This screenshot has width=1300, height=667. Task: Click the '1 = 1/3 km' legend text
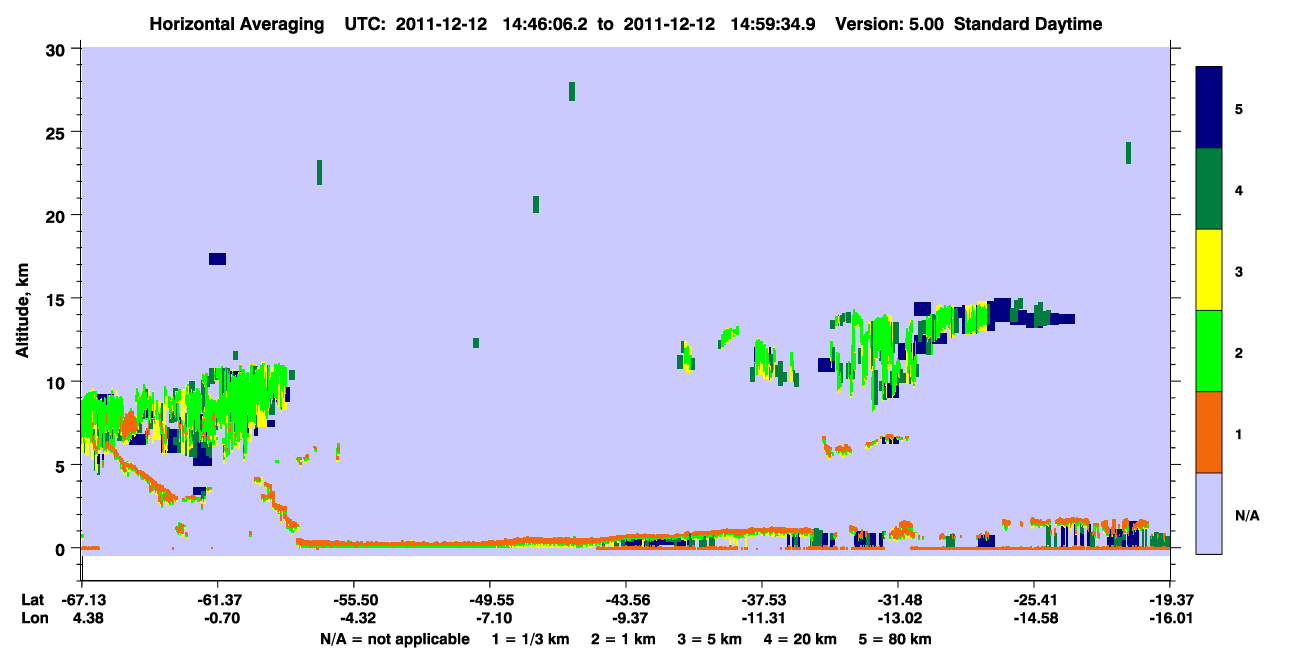pos(532,639)
